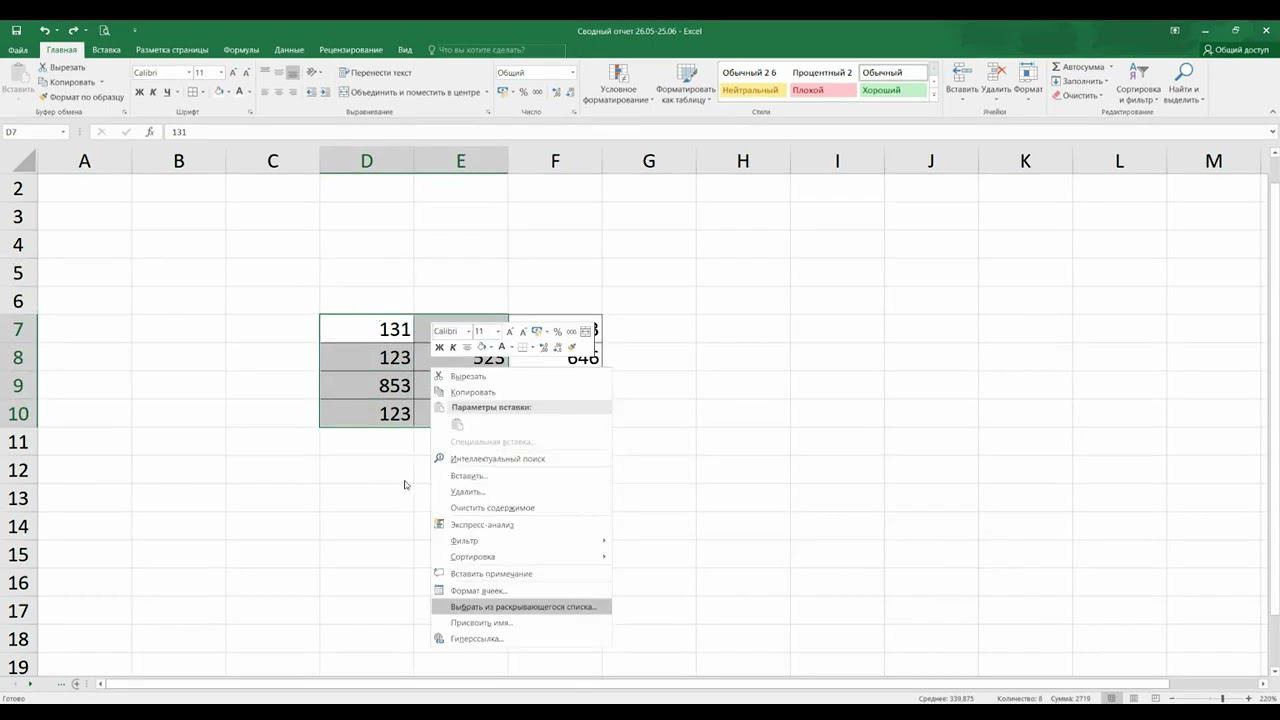This screenshot has height=720, width=1280.
Task: Click the Redo arrow icon
Action: 73,31
